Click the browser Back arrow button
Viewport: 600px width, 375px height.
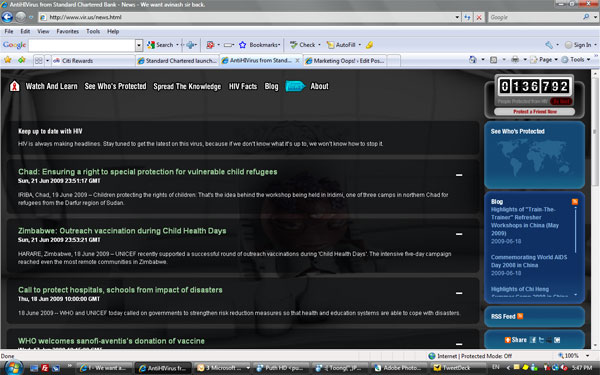(7, 17)
